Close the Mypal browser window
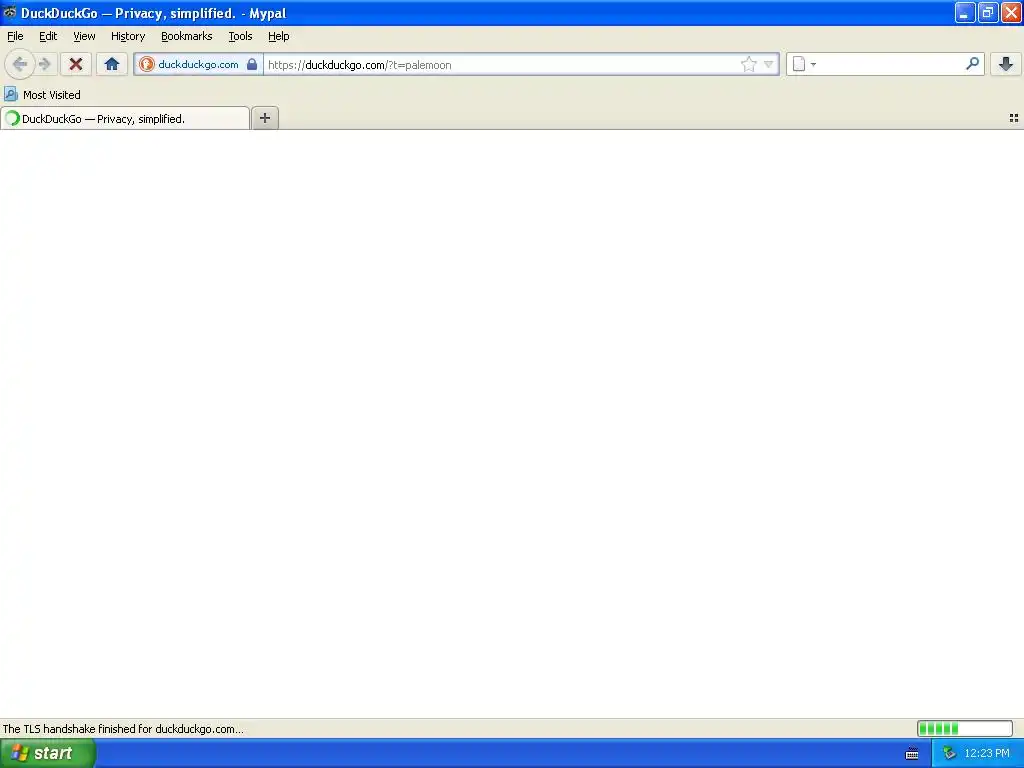This screenshot has height=768, width=1024. 1011,12
